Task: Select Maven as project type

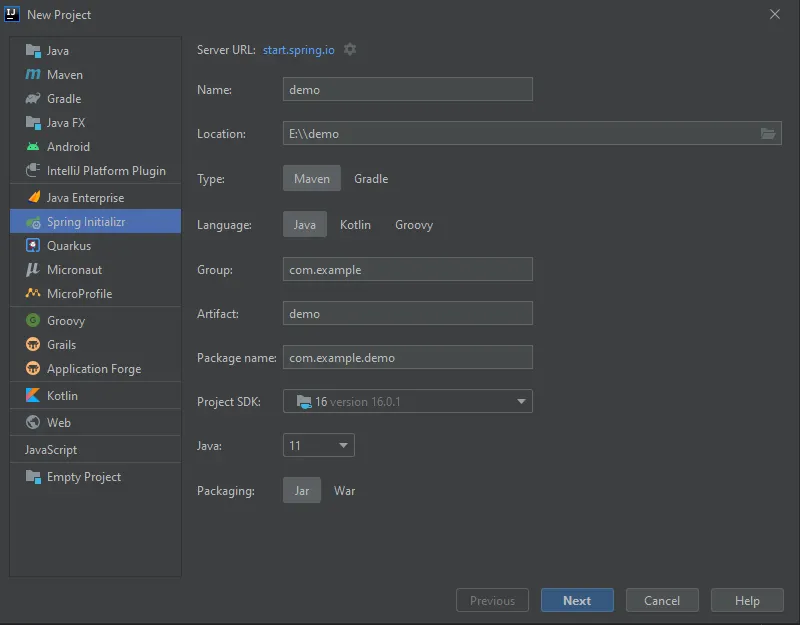Action: click(x=312, y=179)
